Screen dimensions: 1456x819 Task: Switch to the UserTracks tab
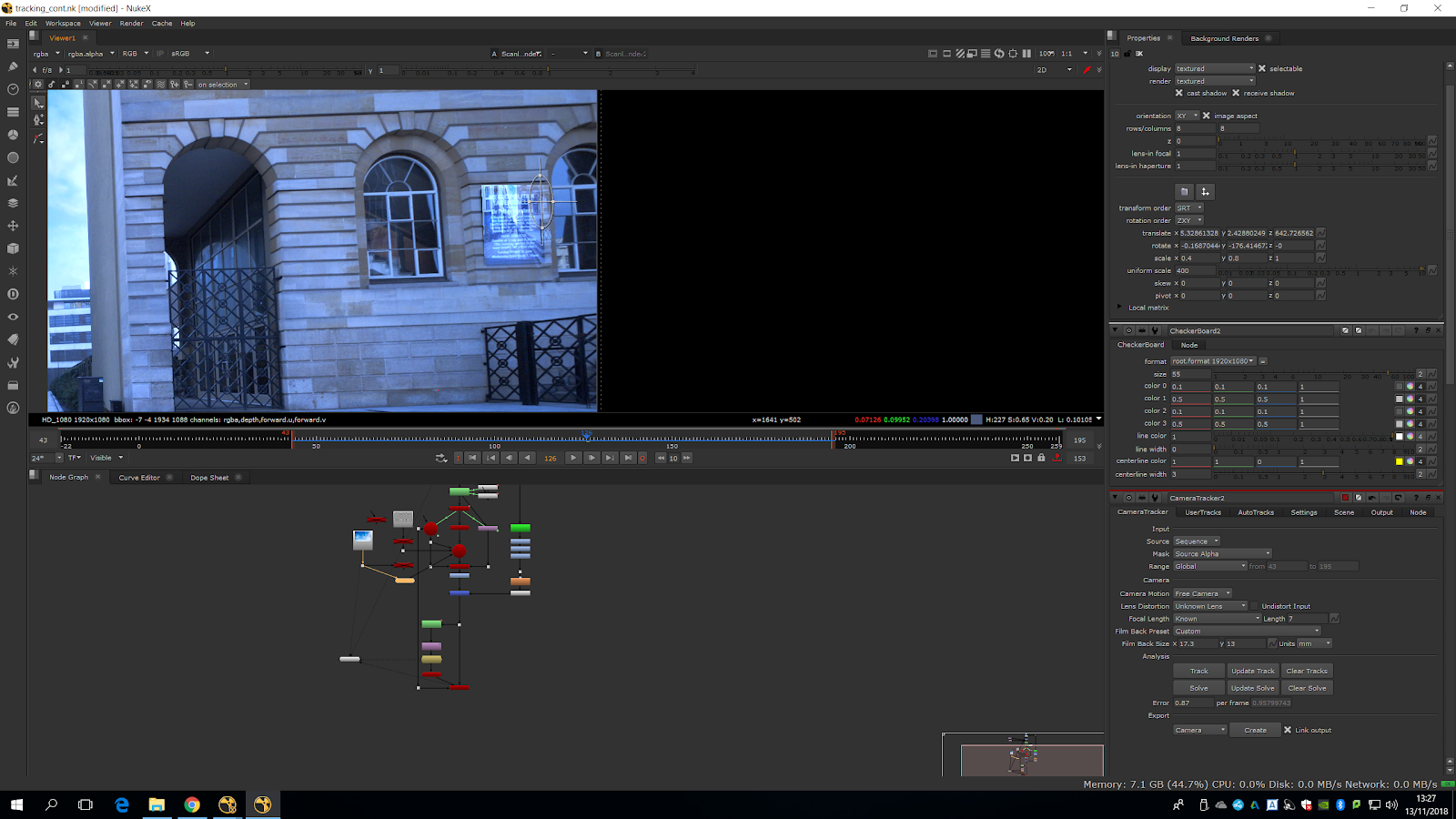pos(1202,512)
